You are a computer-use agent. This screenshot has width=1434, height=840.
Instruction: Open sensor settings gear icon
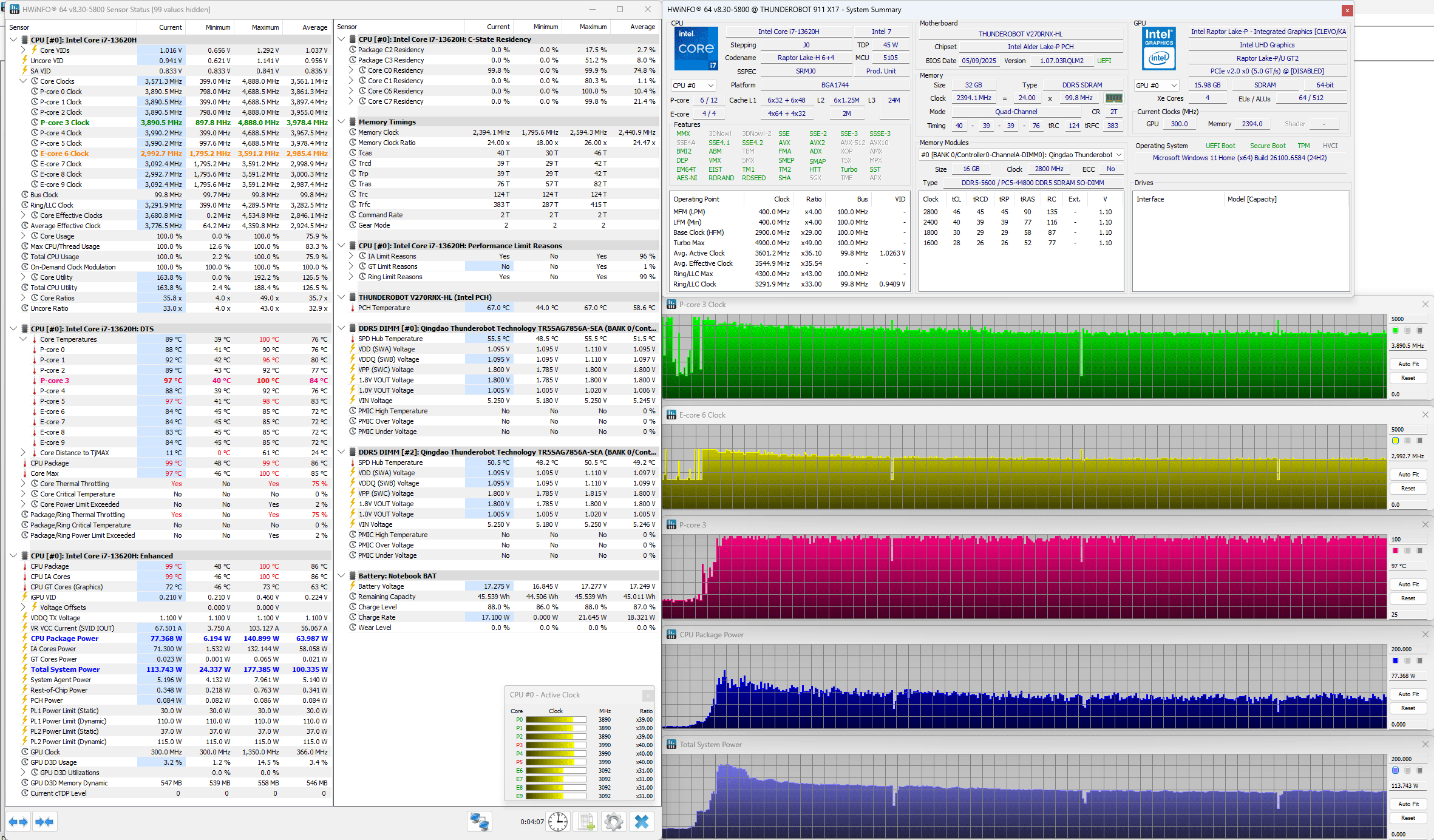[613, 822]
